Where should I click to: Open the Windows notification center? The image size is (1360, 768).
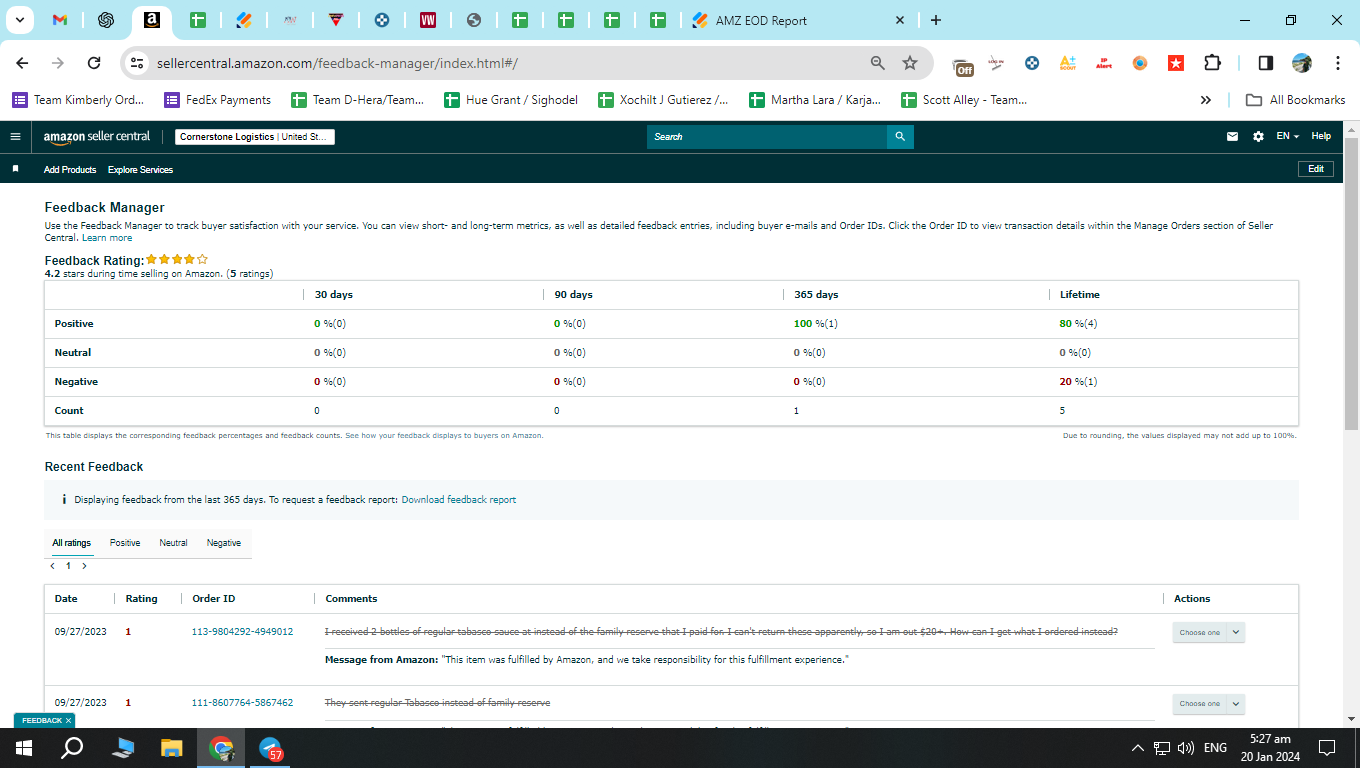click(1327, 748)
